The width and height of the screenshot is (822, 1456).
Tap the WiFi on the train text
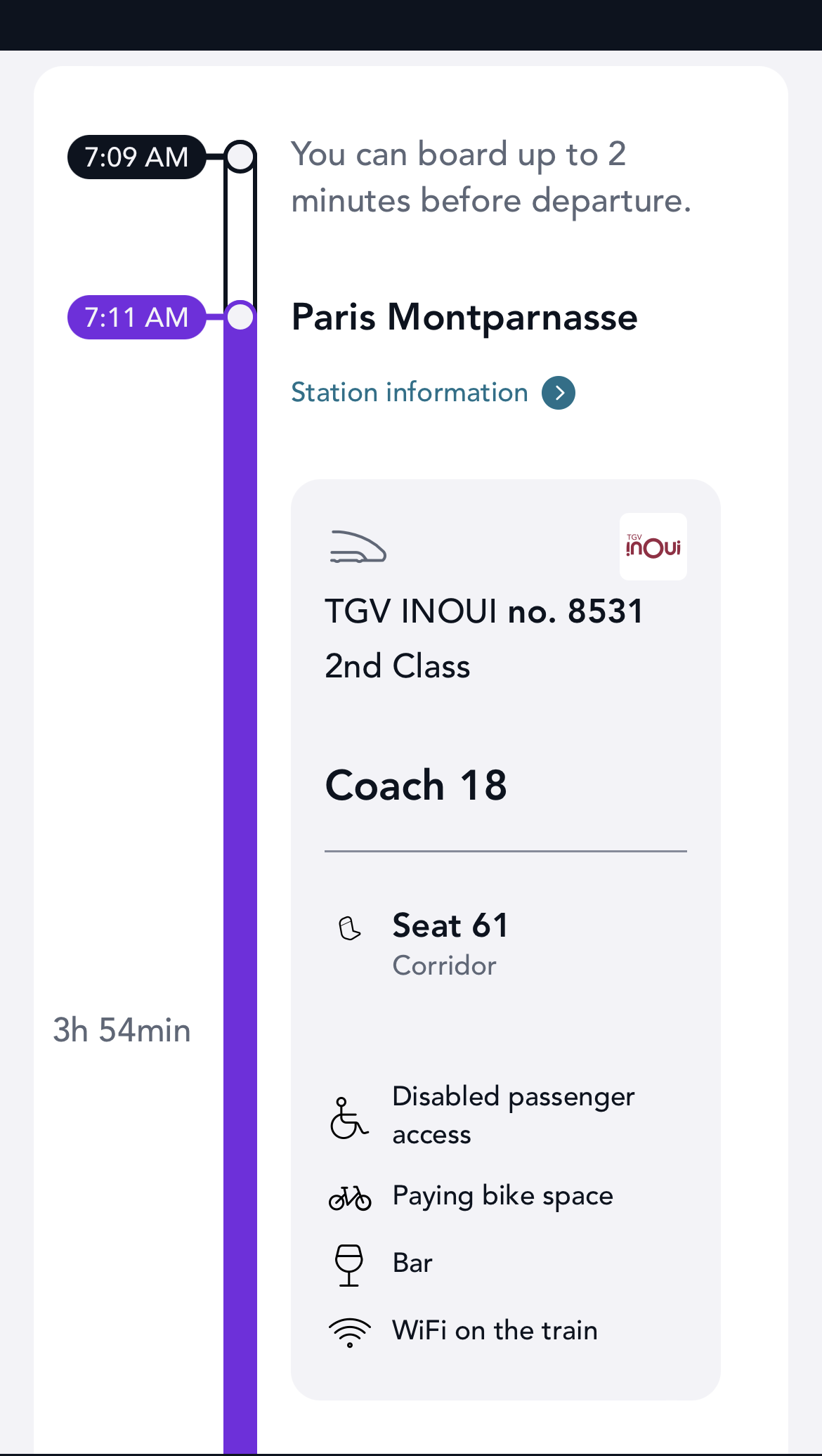(x=495, y=1331)
